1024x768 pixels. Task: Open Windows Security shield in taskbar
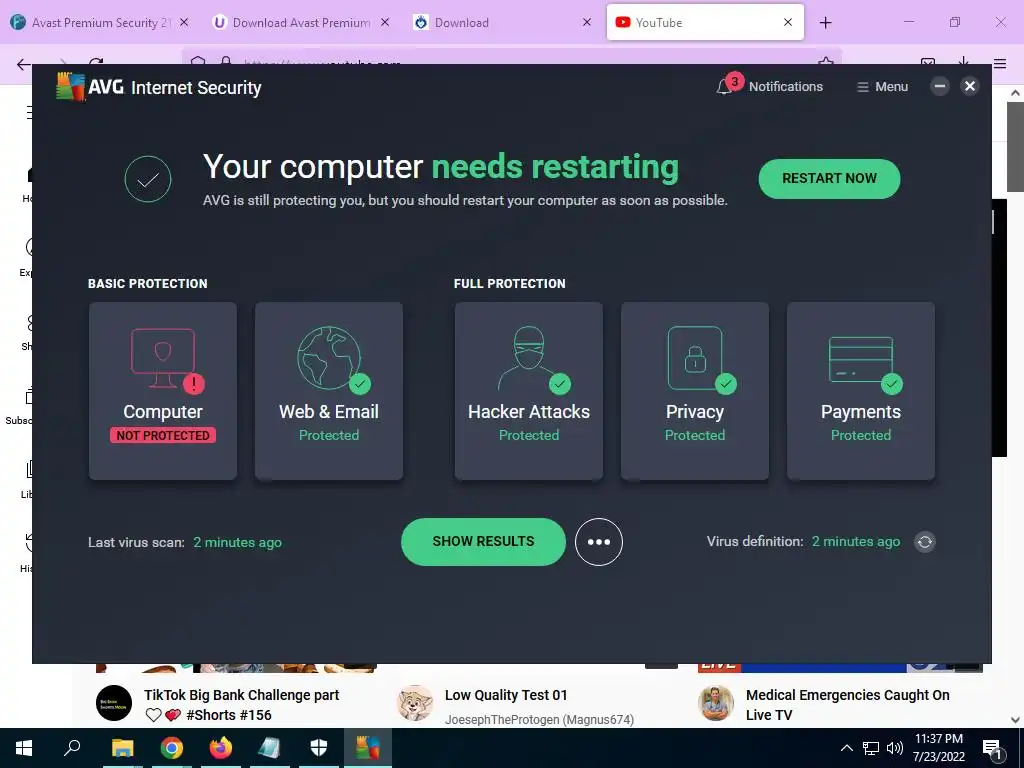tap(319, 748)
